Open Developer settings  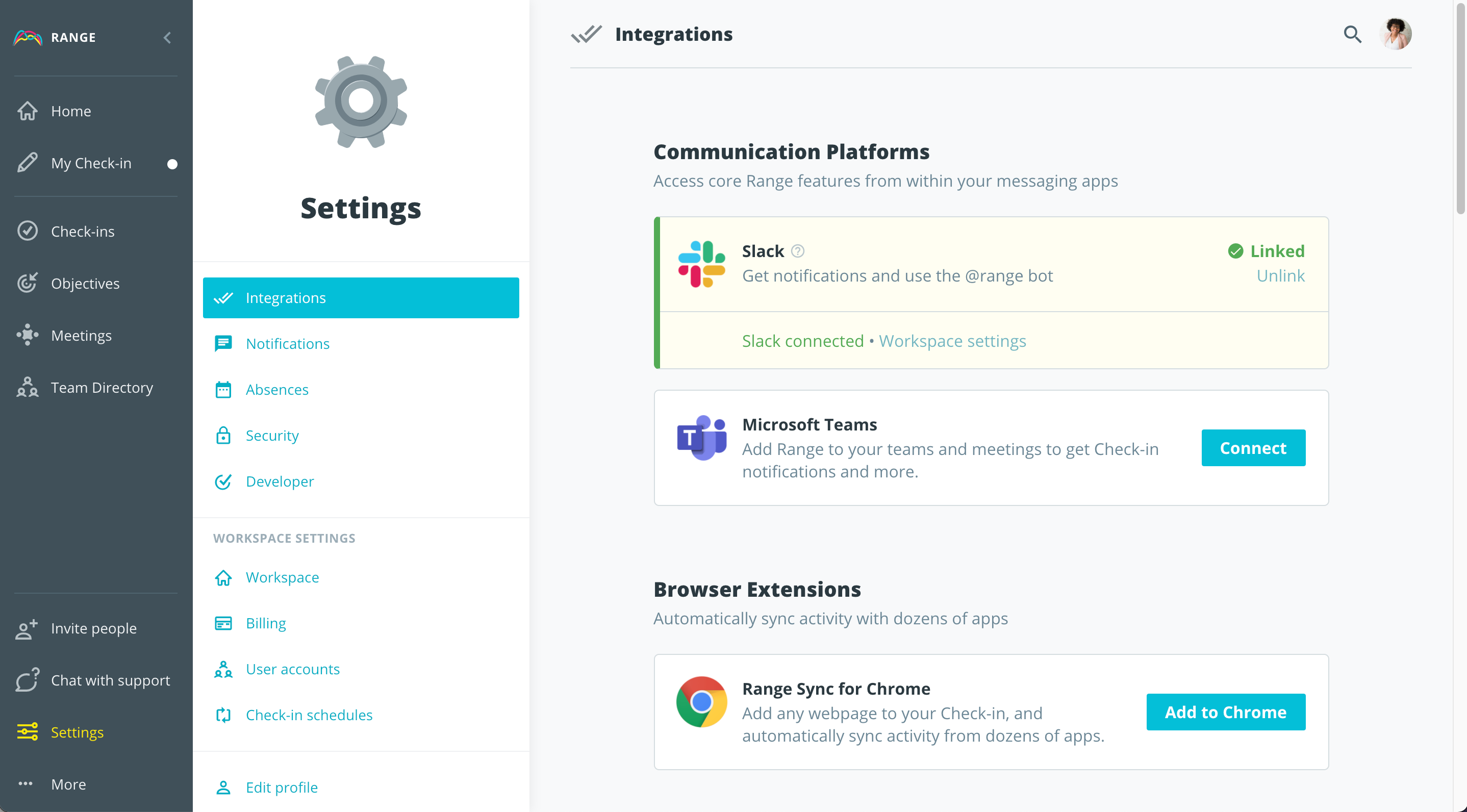(361, 481)
